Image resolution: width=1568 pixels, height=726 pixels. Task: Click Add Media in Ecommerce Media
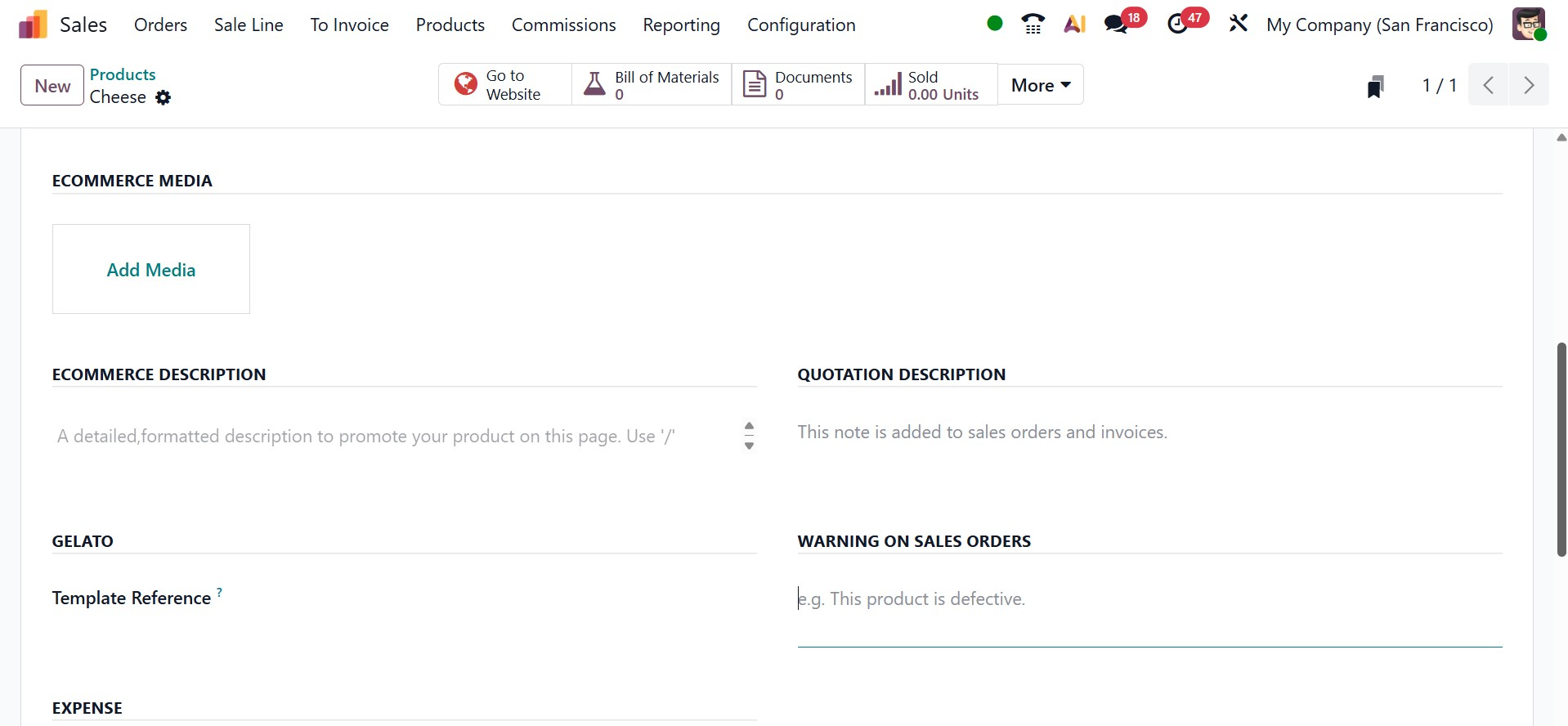tap(151, 270)
